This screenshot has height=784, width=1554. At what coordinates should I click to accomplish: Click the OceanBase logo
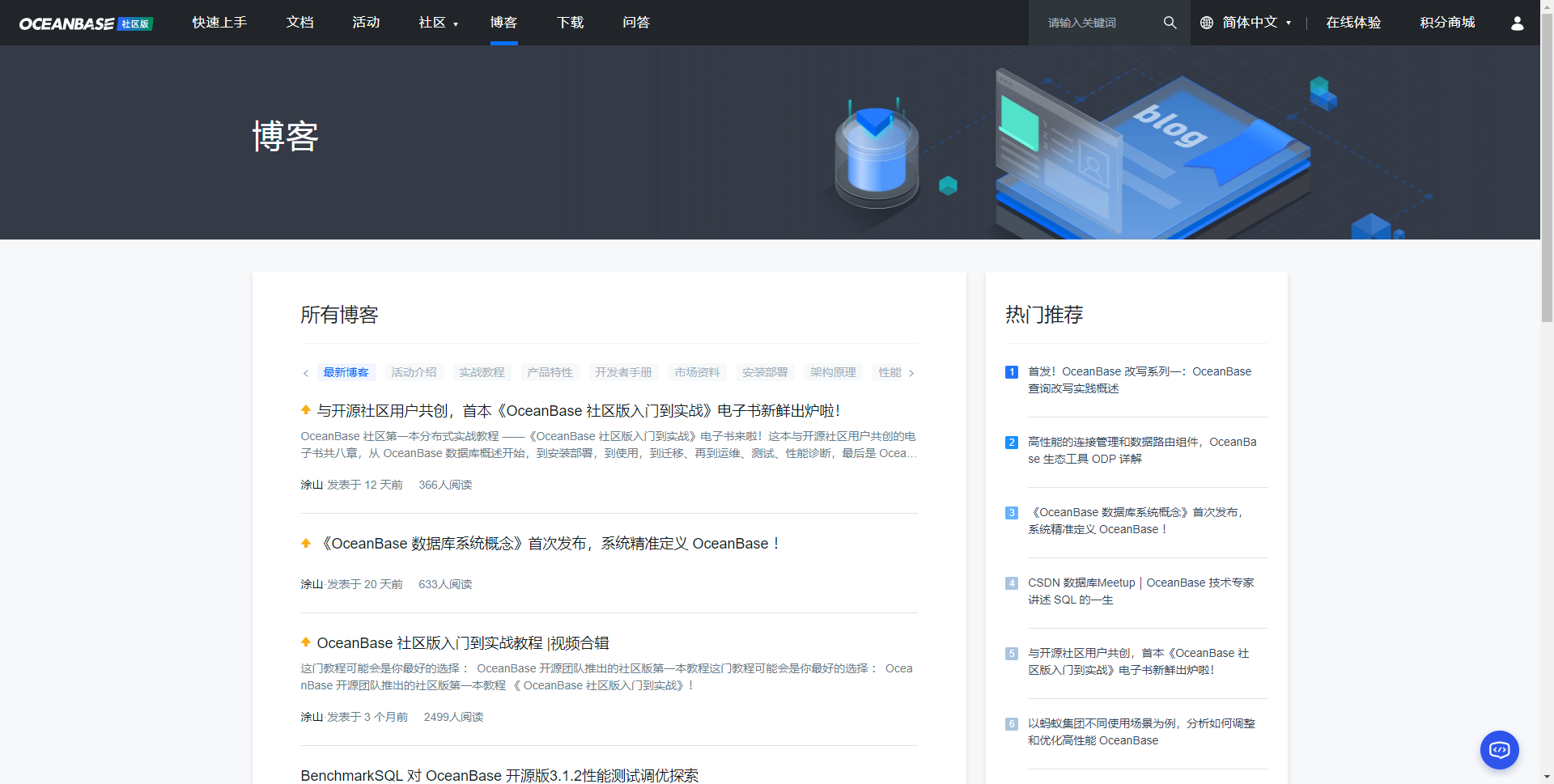(86, 23)
